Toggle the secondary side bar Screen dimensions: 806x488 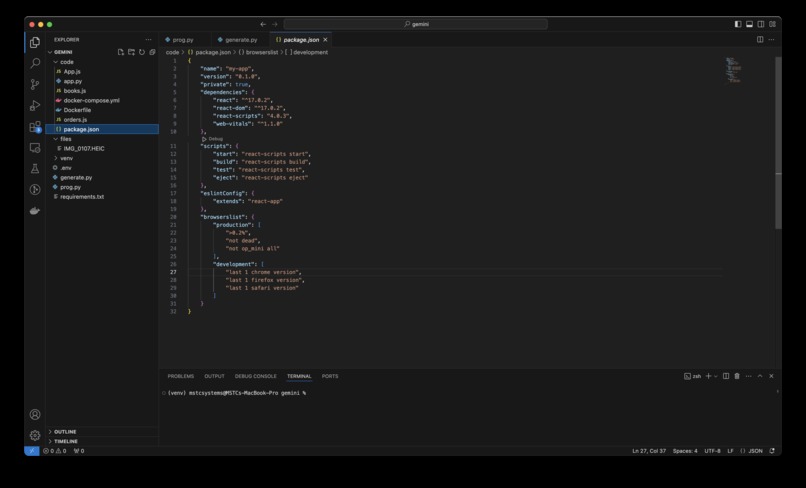coord(761,24)
